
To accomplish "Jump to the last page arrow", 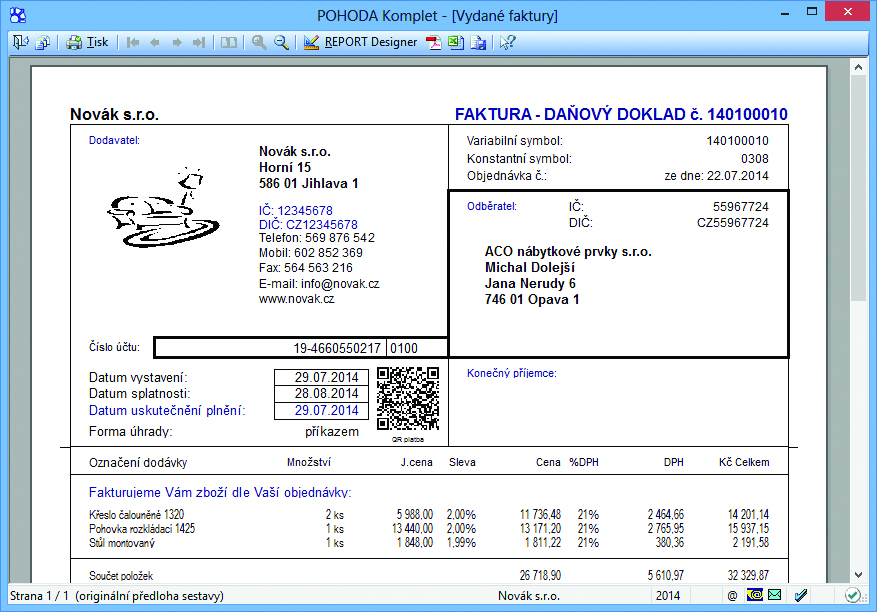I will (x=199, y=42).
